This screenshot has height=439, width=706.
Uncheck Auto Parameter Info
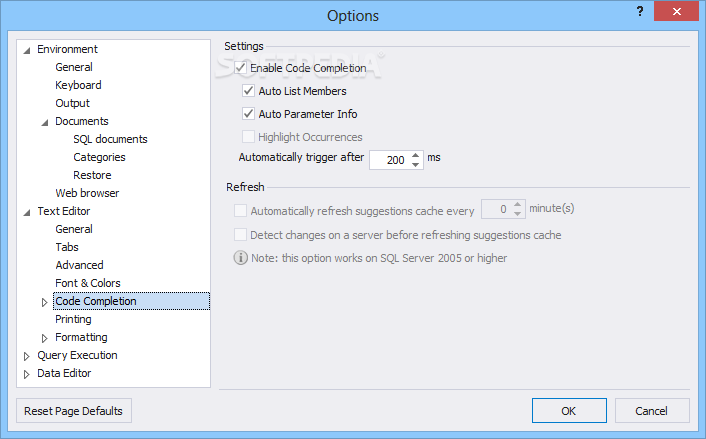(x=249, y=114)
